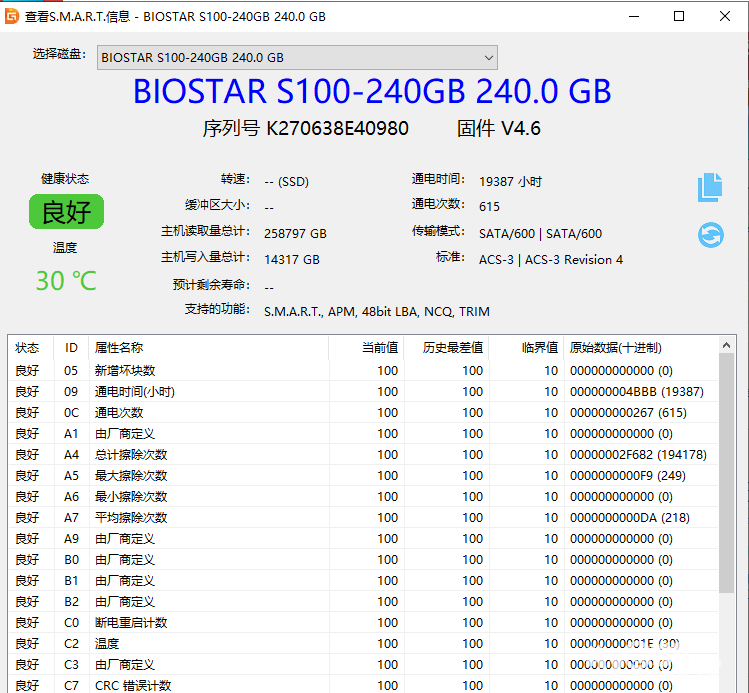Click the blue copy-to-clipboard icon
Viewport: 749px width, 693px height.
tap(710, 186)
